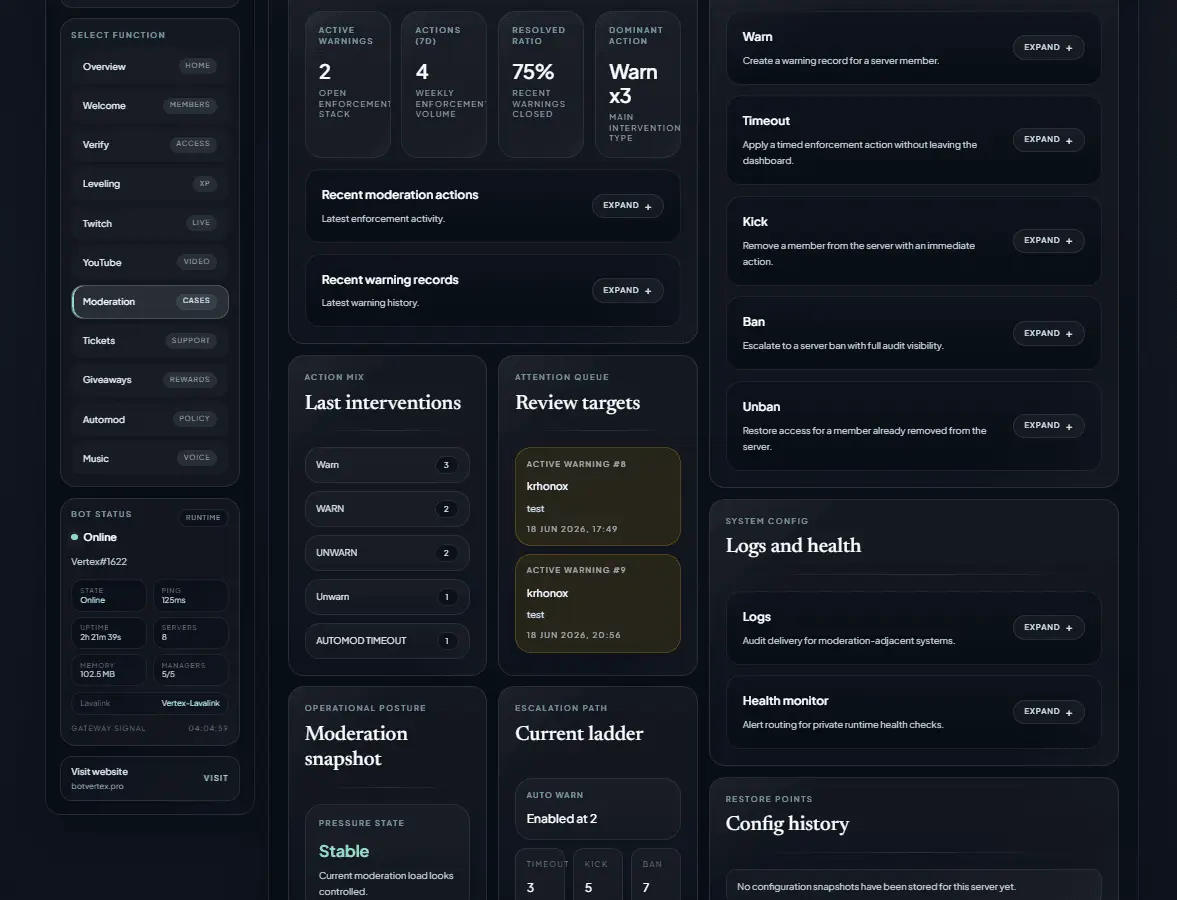Click the Ban threshold 7 tile
Image resolution: width=1177 pixels, height=900 pixels.
(656, 874)
